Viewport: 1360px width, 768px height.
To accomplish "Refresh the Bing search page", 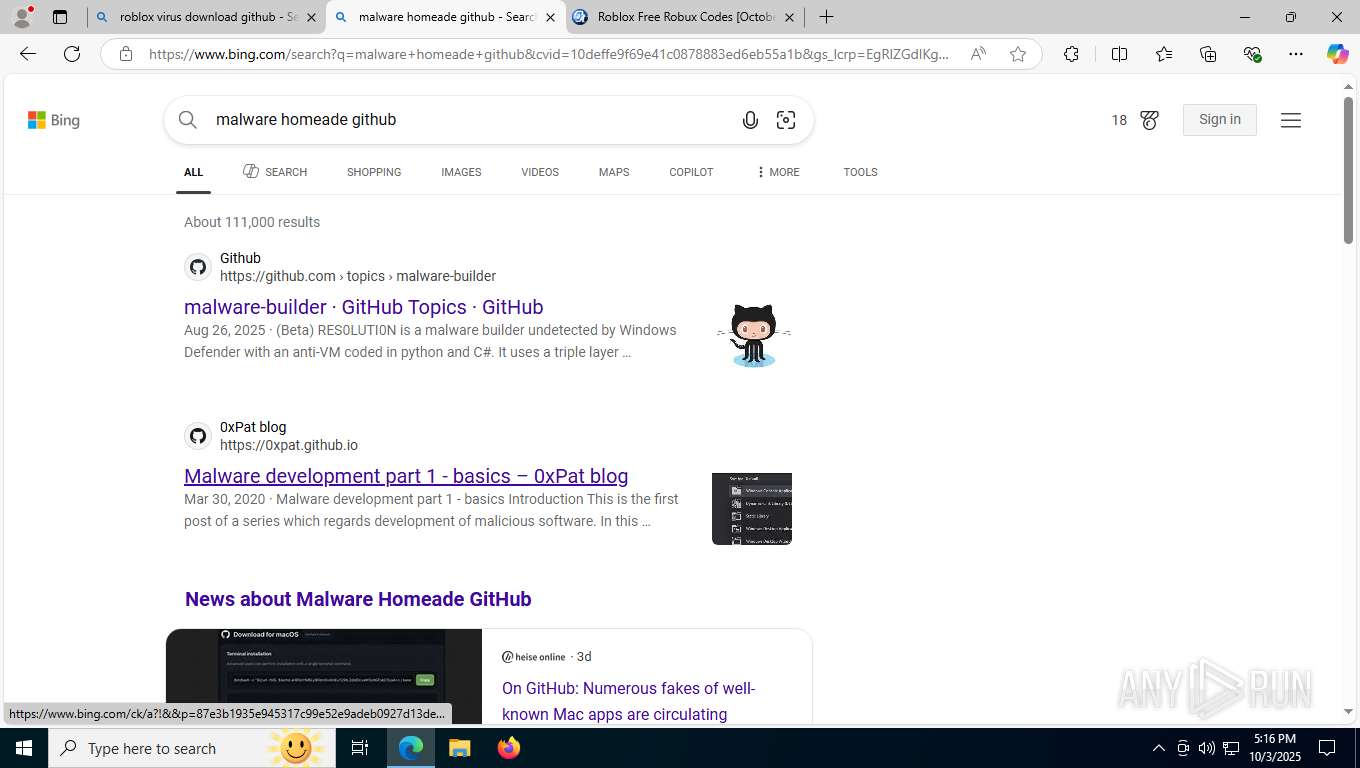I will [x=72, y=54].
